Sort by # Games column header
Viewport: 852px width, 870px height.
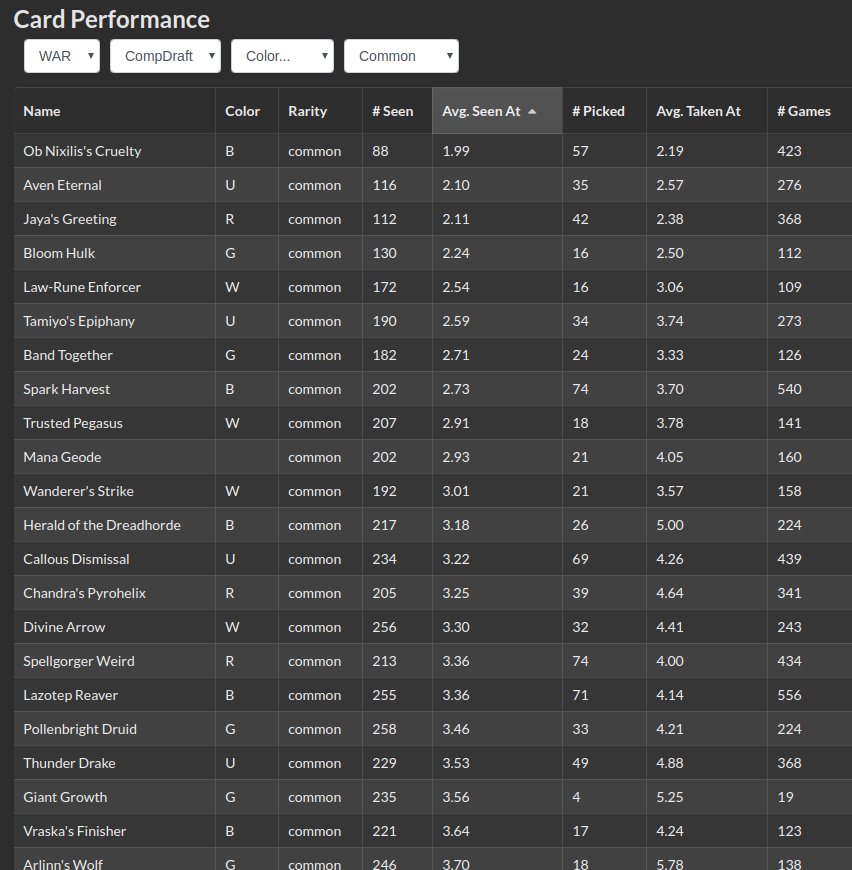pyautogui.click(x=804, y=111)
